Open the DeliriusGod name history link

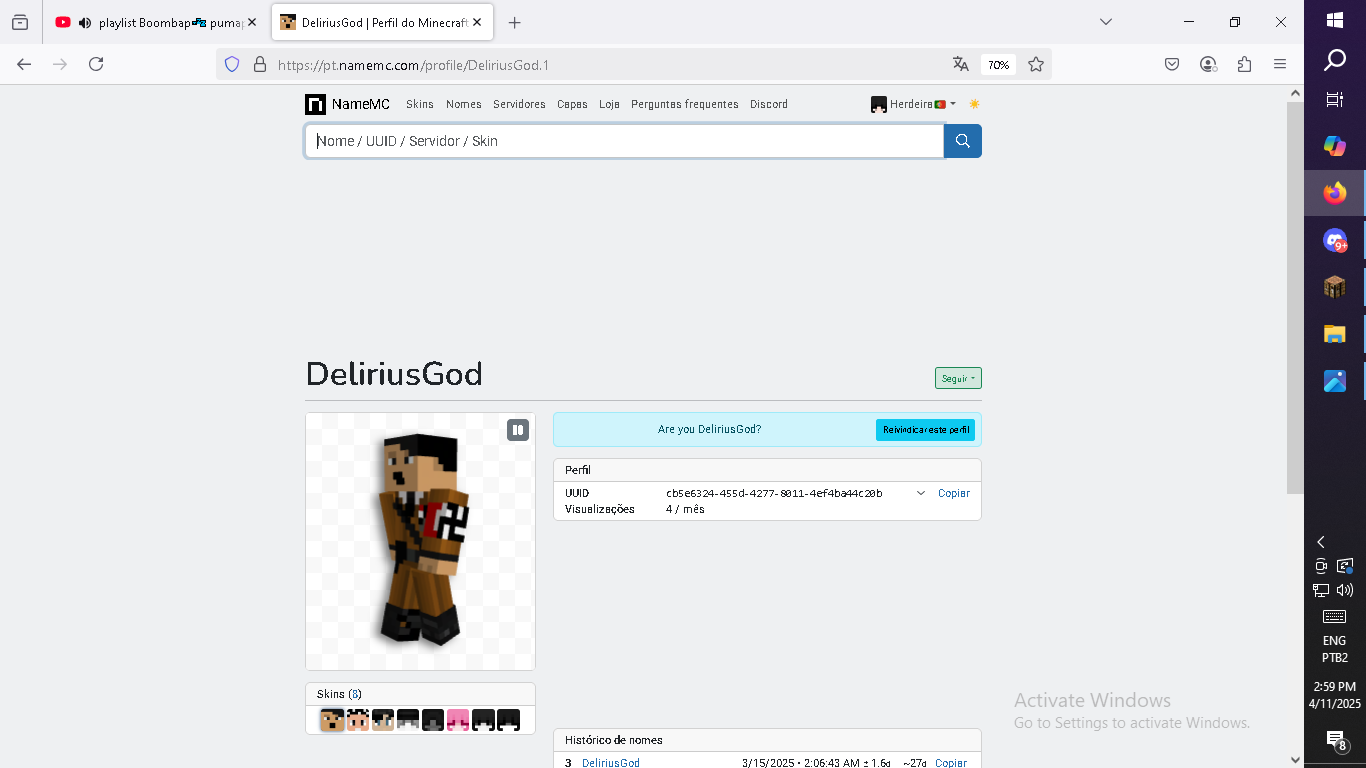611,763
